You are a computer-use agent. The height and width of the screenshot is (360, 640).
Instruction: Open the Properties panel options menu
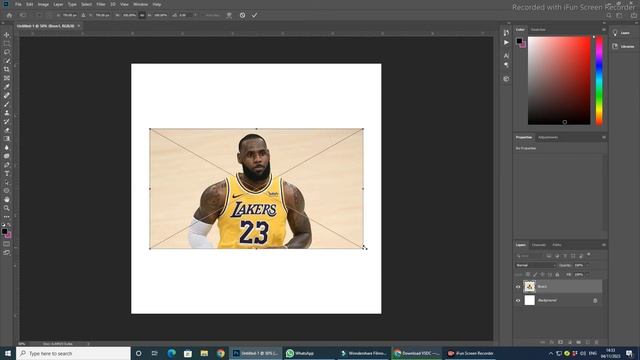[604, 137]
